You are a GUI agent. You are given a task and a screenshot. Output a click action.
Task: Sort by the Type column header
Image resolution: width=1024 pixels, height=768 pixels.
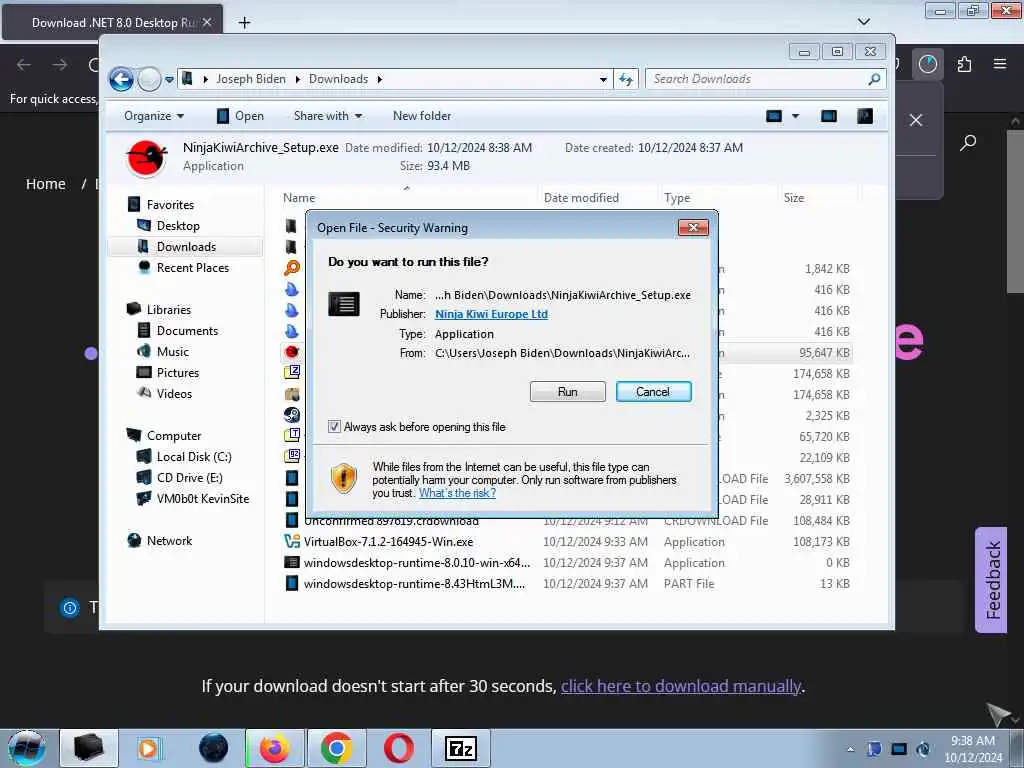click(677, 198)
